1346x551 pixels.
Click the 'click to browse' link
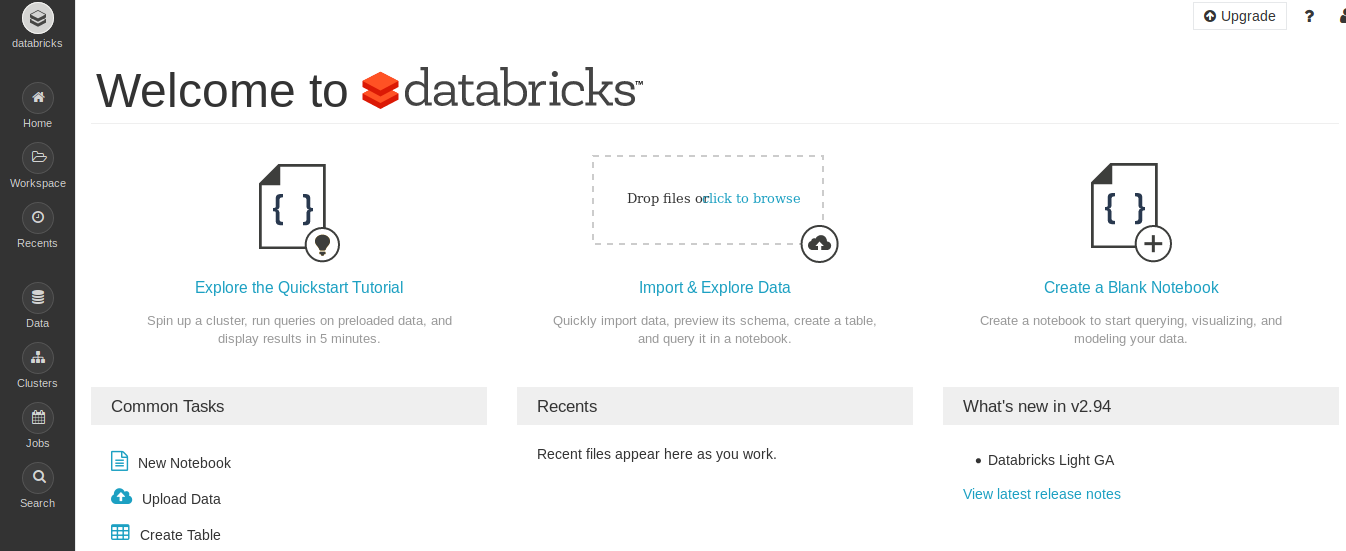[752, 198]
